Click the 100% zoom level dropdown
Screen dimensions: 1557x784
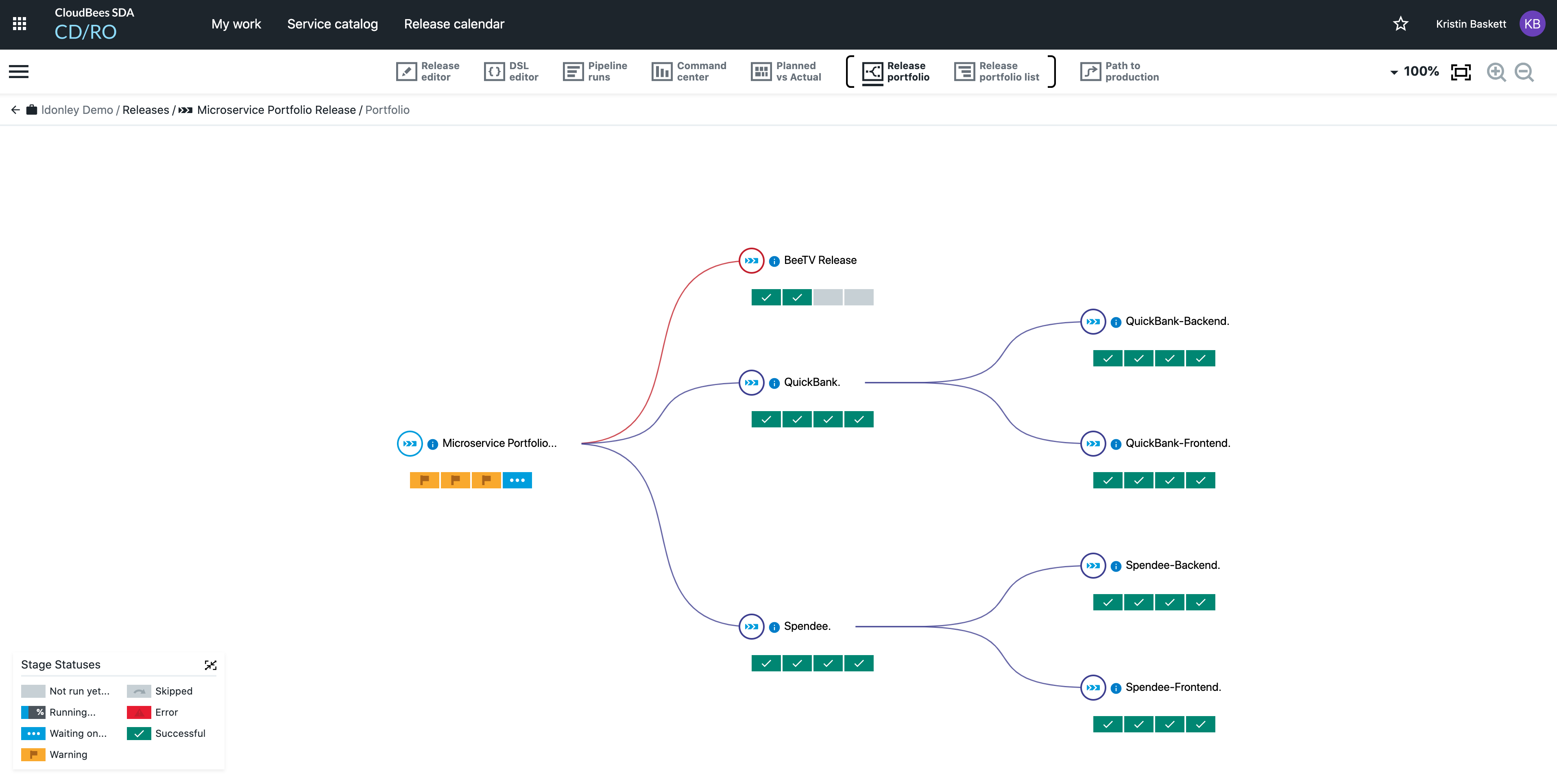1413,71
